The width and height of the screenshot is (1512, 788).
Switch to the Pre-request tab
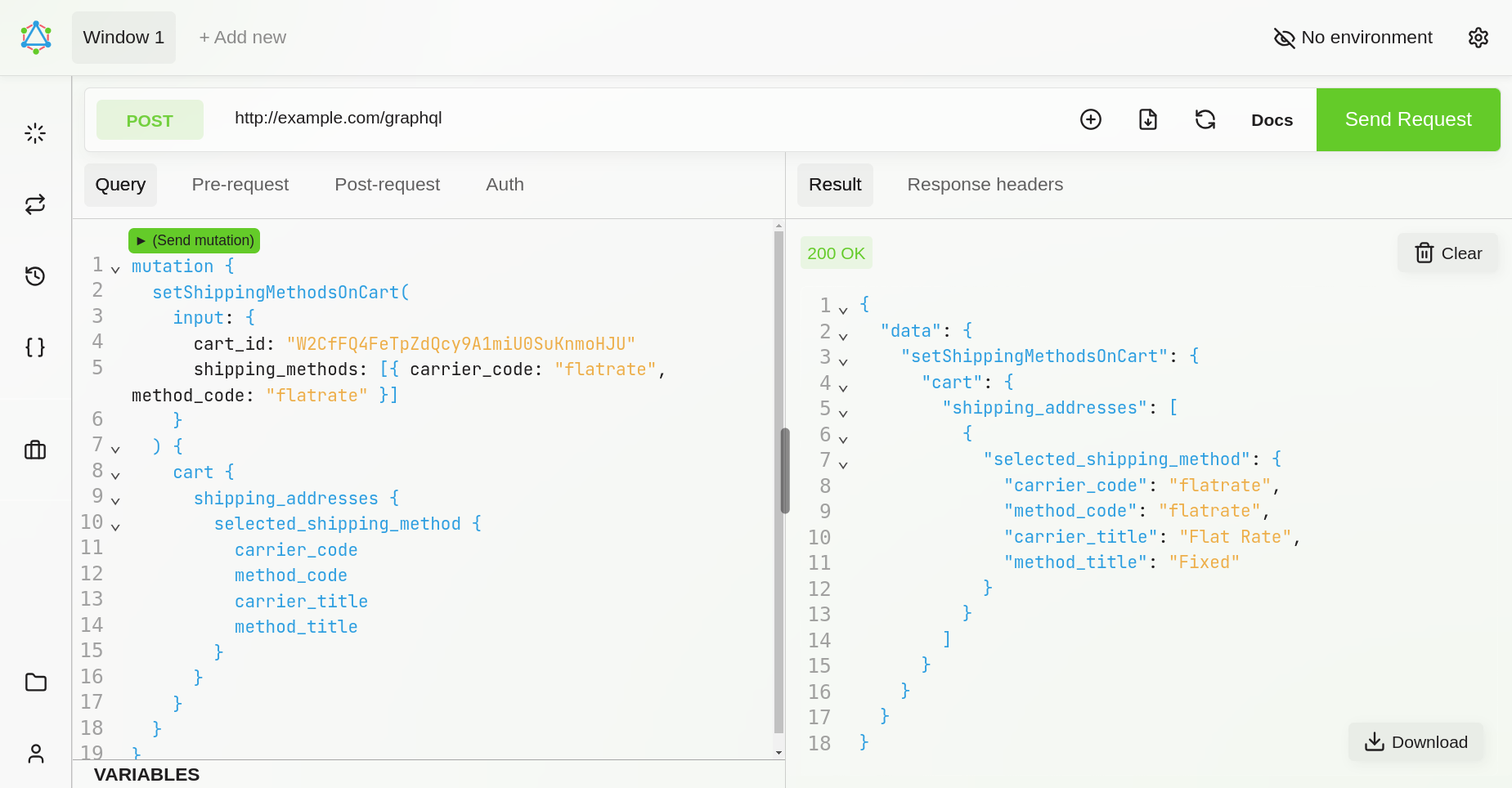coord(240,185)
